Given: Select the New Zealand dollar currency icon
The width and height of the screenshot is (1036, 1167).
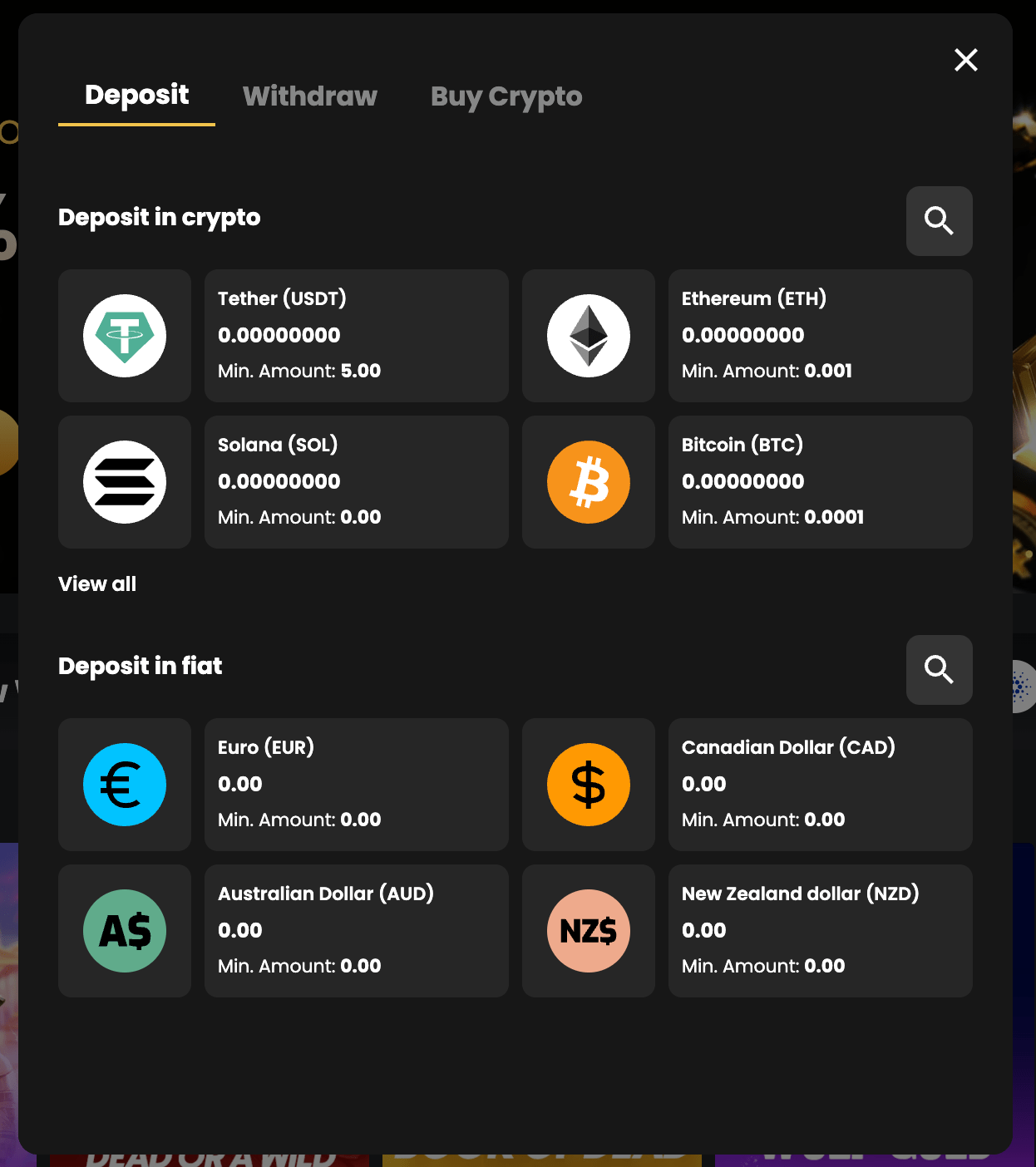Looking at the screenshot, I should pyautogui.click(x=588, y=930).
